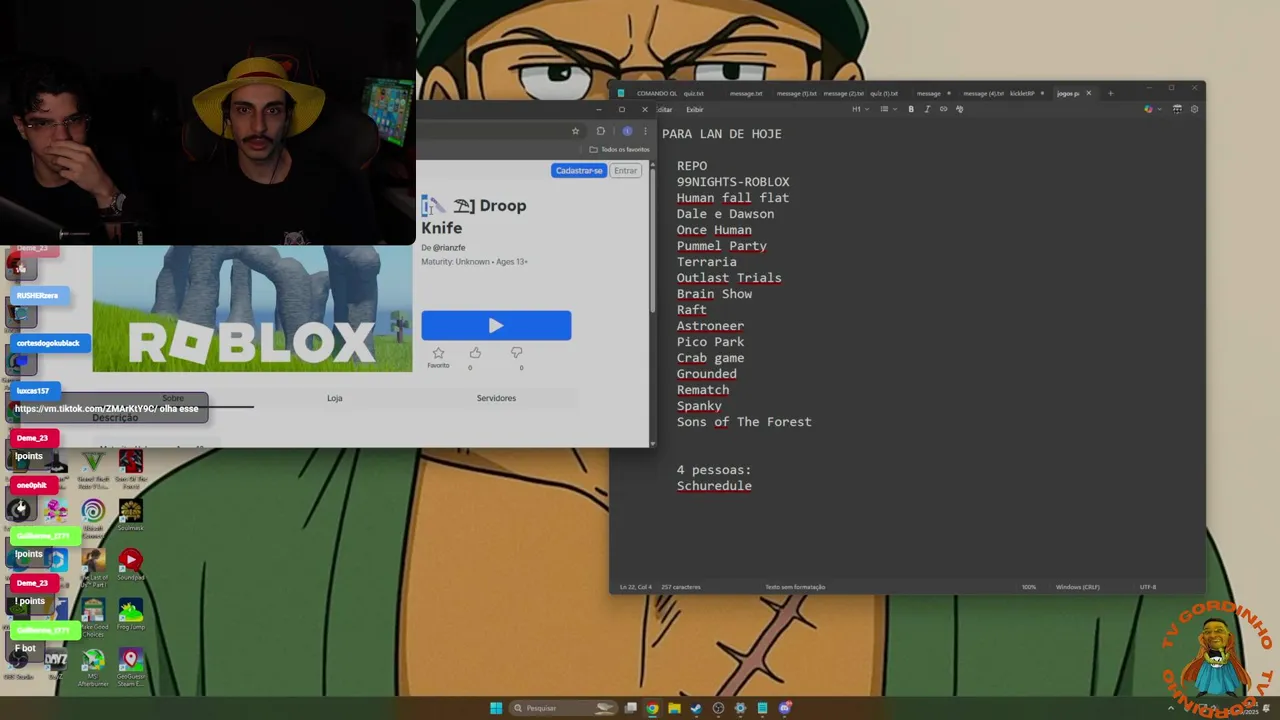Click the blue Play button on Roblox page

496,325
